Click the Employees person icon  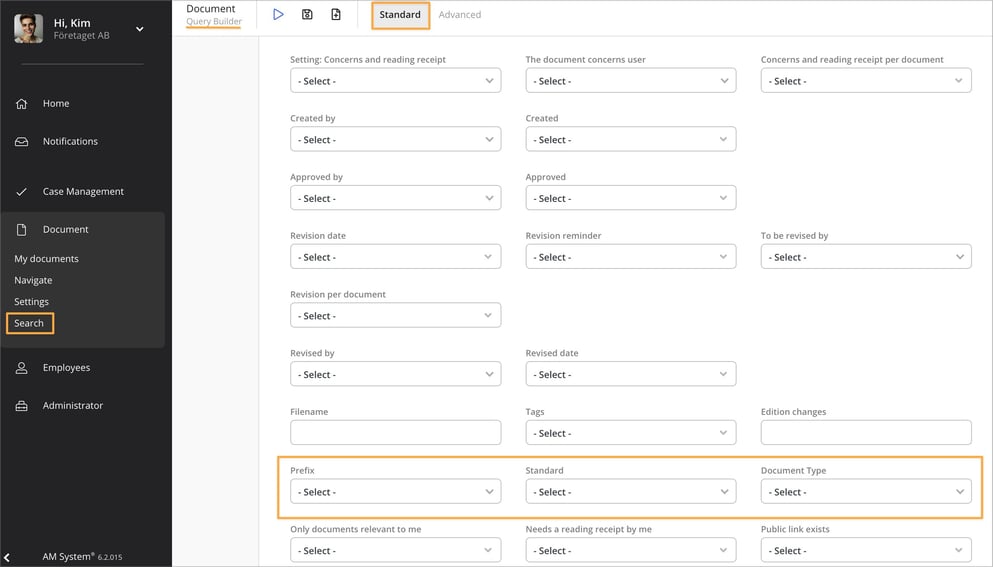point(22,367)
